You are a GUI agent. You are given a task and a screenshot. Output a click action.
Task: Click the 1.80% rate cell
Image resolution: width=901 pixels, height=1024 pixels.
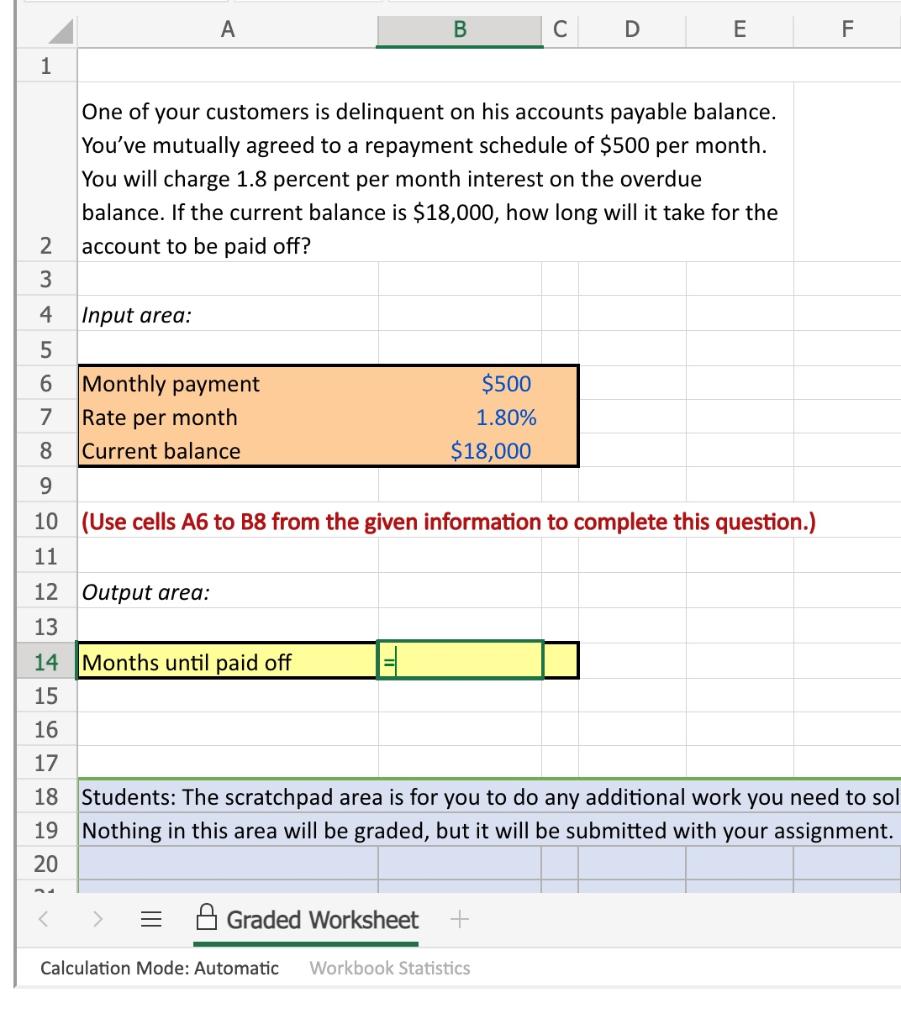(x=460, y=417)
